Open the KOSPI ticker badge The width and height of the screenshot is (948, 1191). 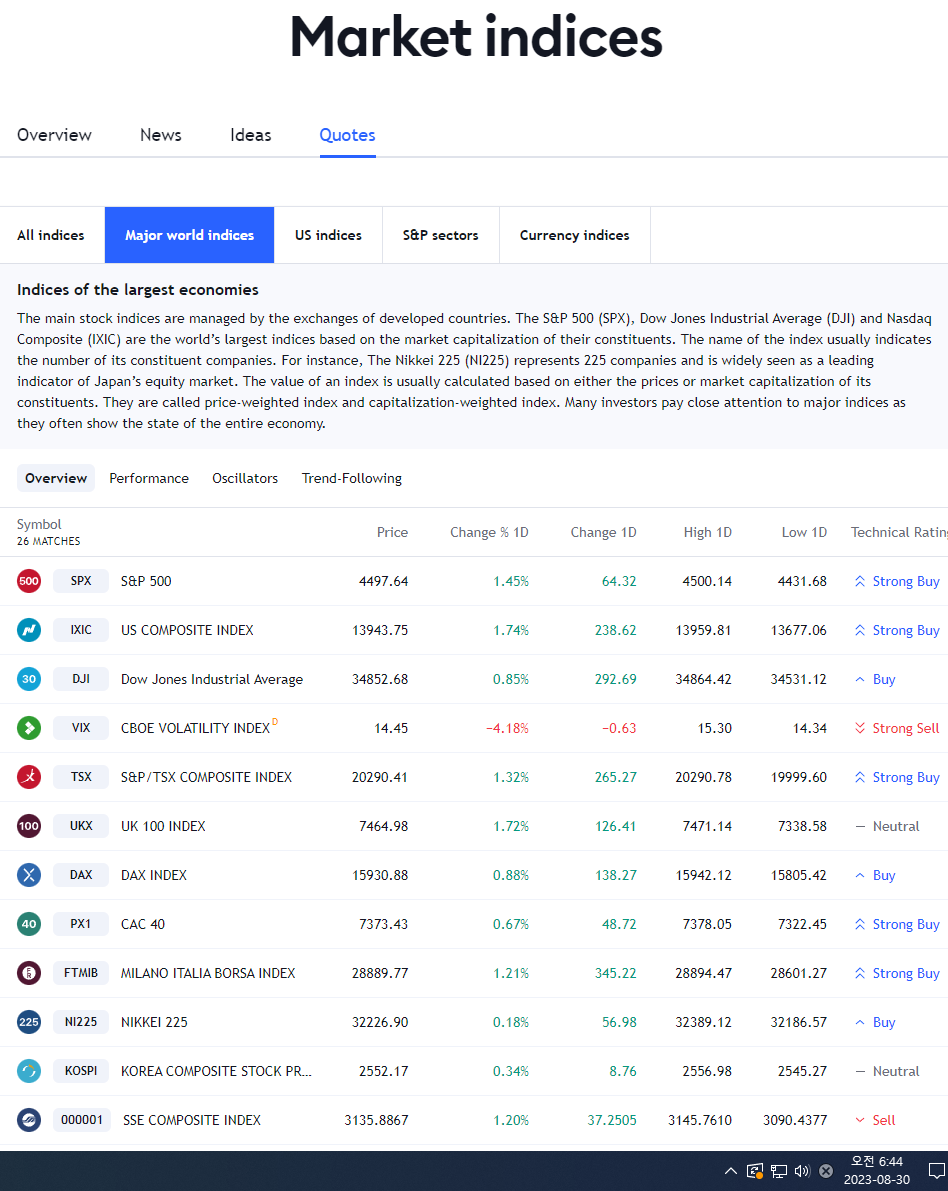click(81, 1071)
